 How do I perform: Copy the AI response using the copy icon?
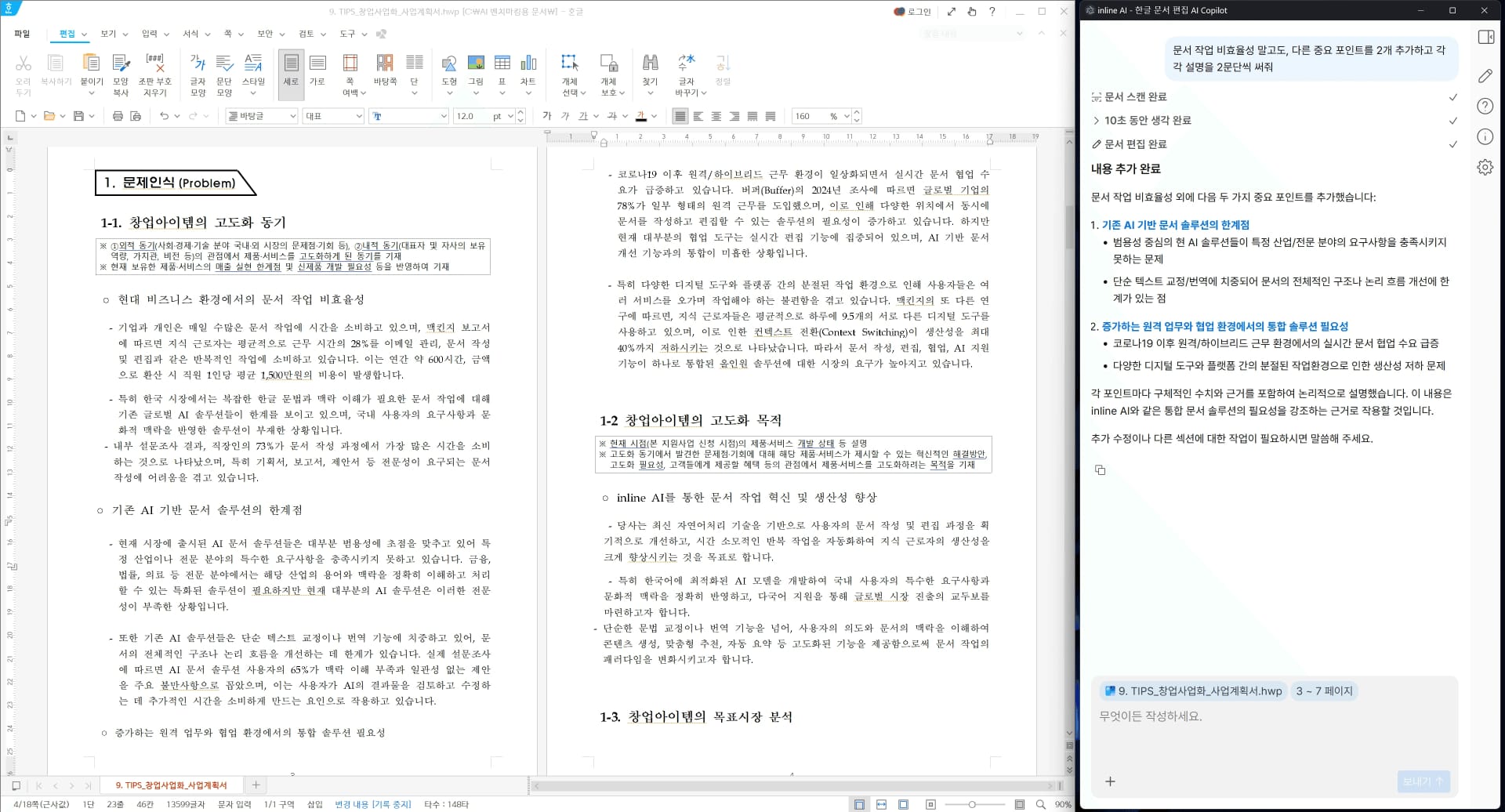pos(1101,469)
